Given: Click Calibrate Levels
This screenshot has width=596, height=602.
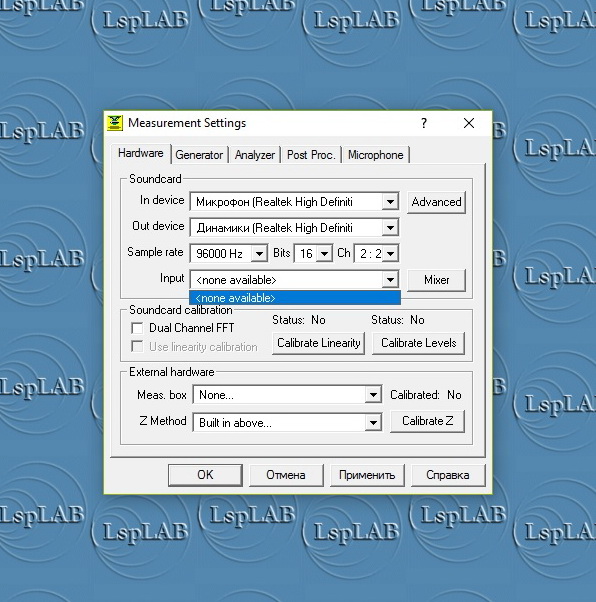Looking at the screenshot, I should coord(418,343).
